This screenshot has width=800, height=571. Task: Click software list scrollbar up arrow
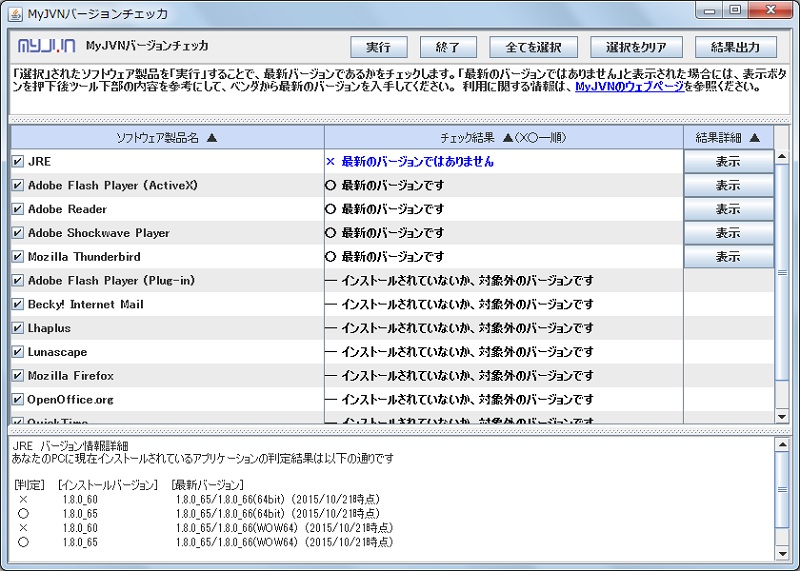782,157
